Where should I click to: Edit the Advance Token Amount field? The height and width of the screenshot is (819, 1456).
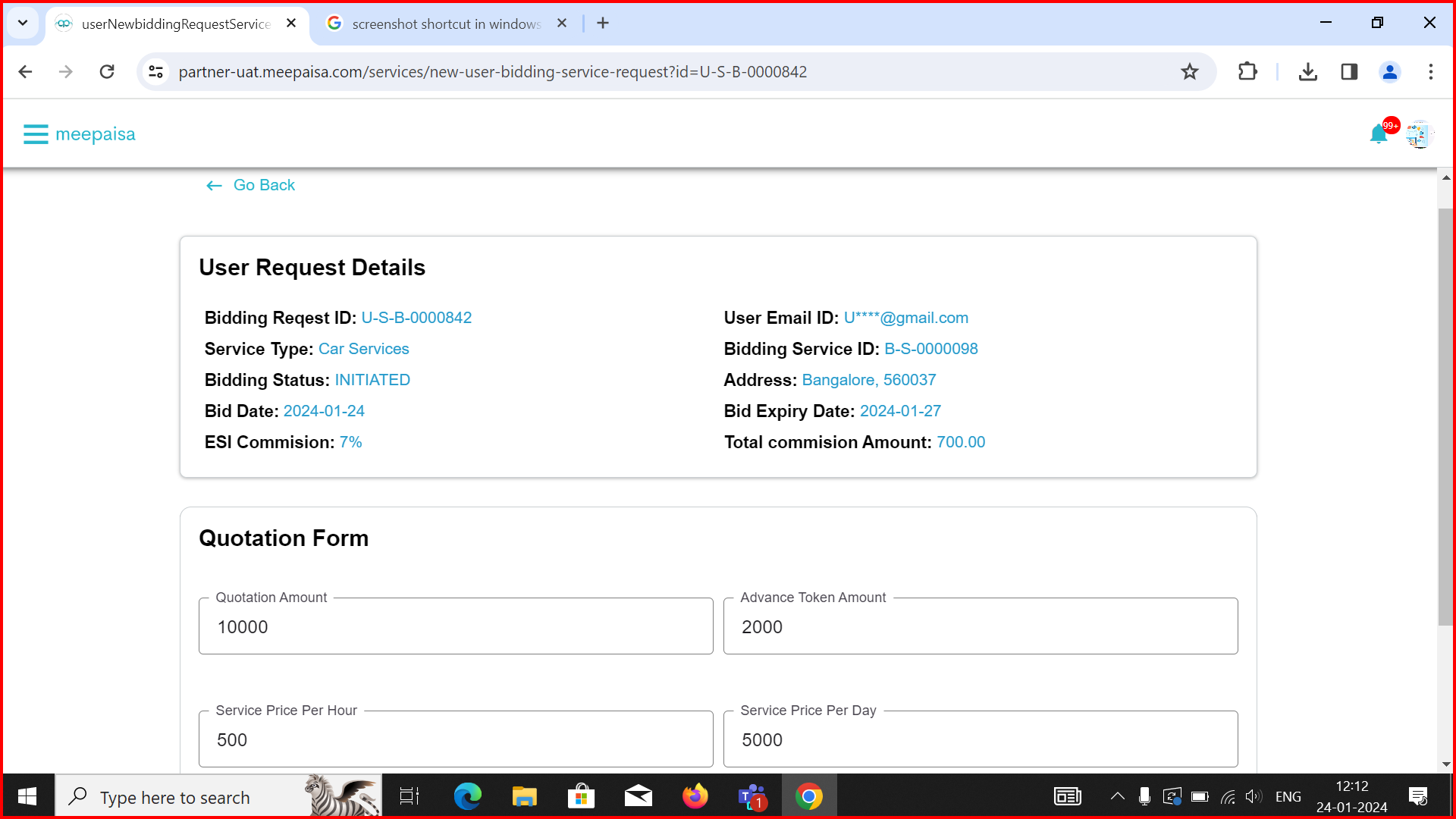[x=981, y=626]
